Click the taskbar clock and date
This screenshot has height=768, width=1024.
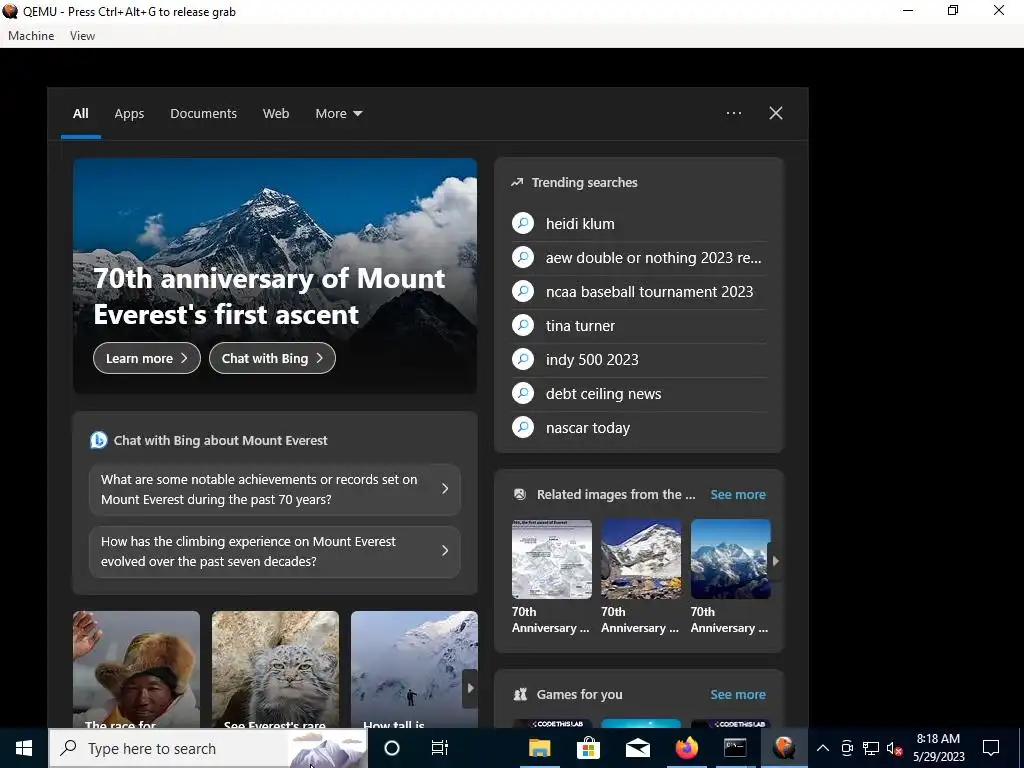point(938,748)
